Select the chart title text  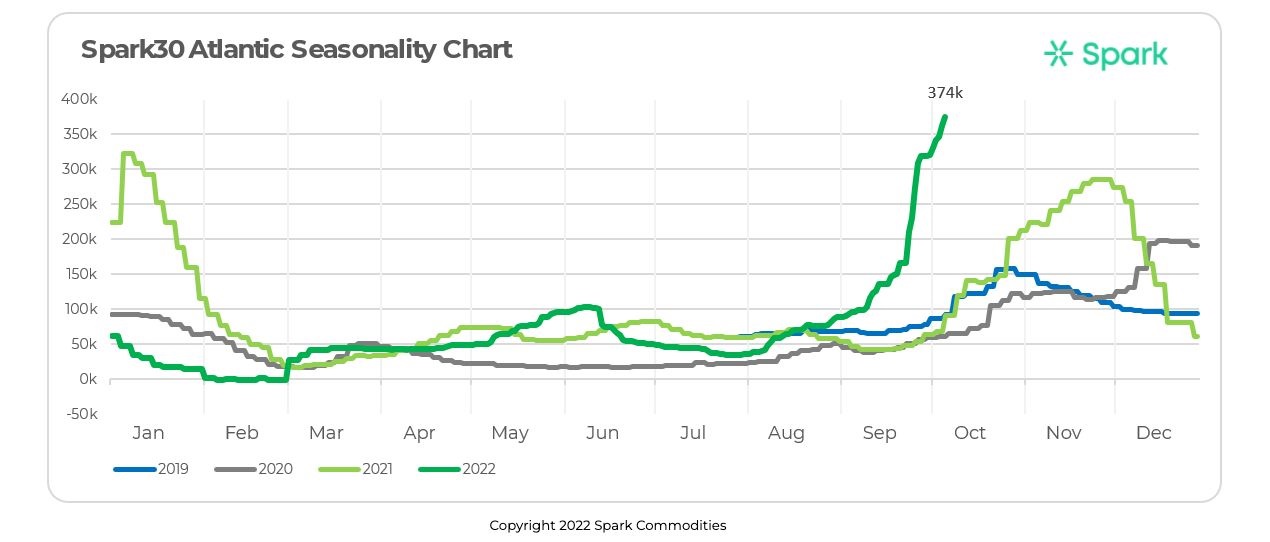[296, 49]
